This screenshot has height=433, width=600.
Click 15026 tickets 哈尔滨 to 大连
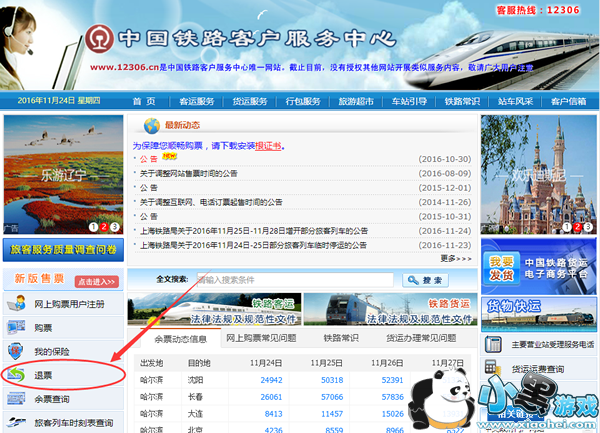point(393,413)
